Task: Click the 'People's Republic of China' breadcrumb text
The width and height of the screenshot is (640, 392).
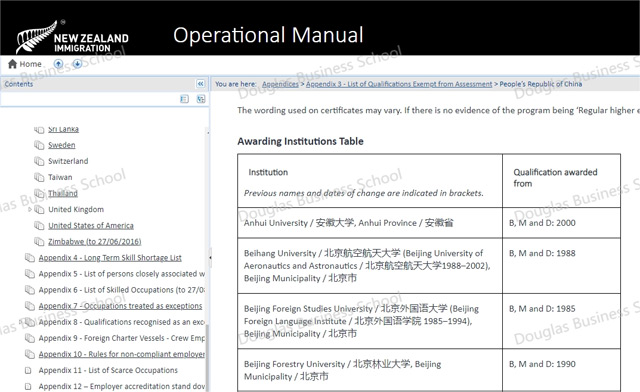Action: [541, 84]
